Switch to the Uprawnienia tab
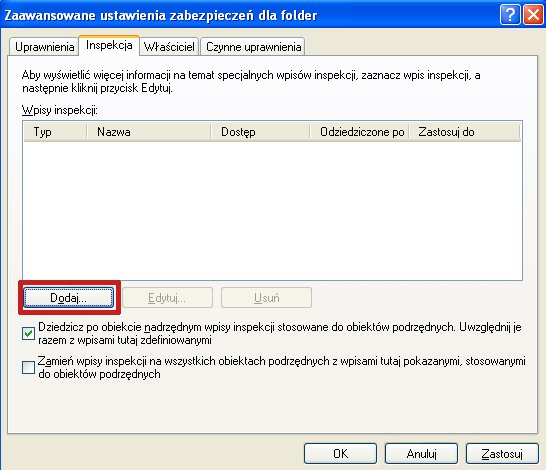 [44, 47]
